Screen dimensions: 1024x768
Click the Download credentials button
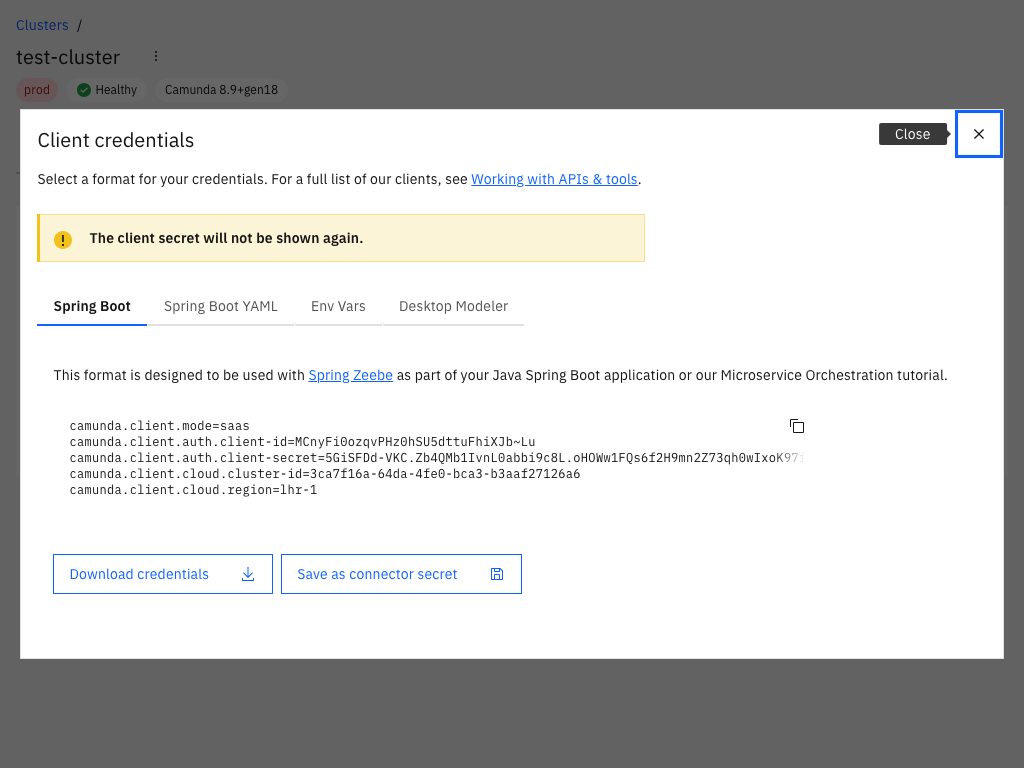coord(163,574)
